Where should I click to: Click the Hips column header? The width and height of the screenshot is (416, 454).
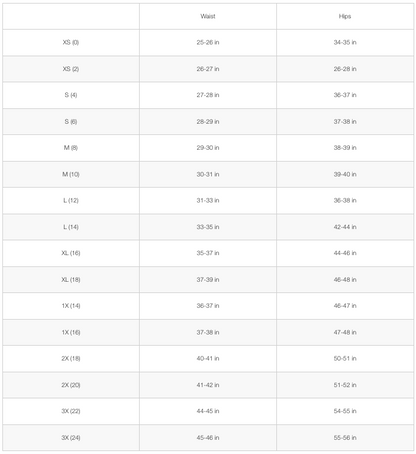345,16
